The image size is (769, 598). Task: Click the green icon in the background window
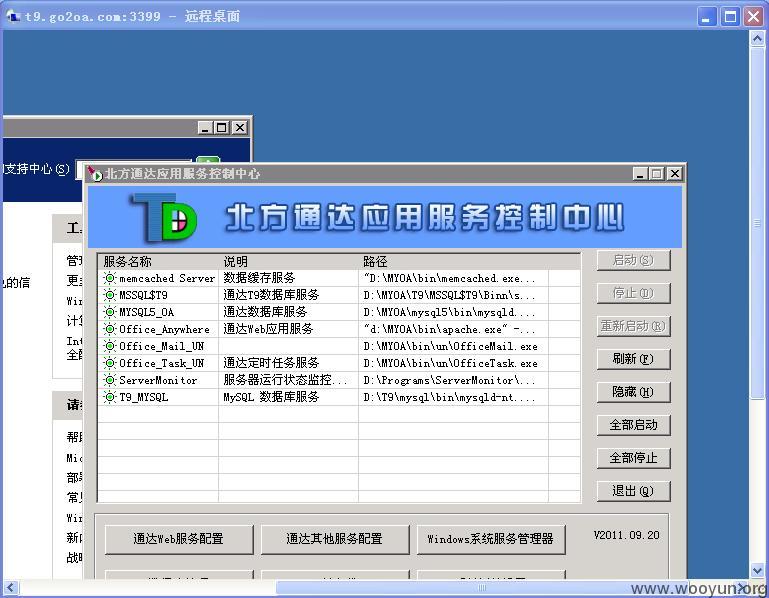click(x=208, y=160)
